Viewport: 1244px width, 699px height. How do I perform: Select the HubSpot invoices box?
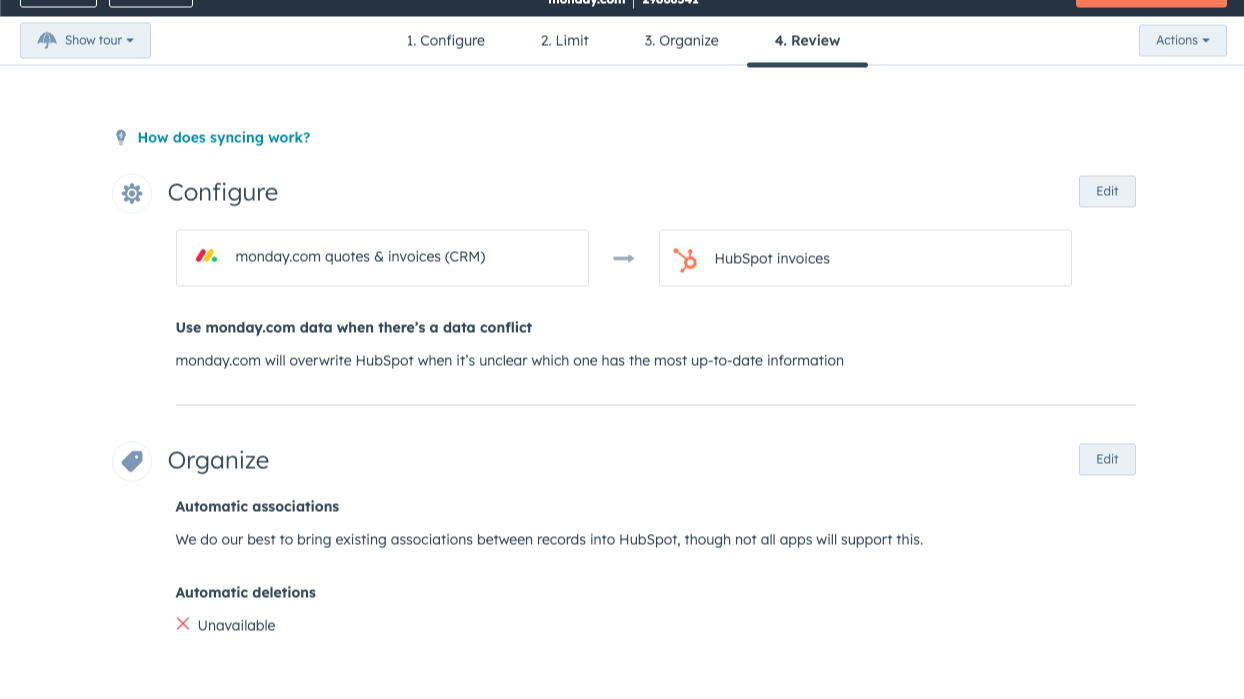865,259
